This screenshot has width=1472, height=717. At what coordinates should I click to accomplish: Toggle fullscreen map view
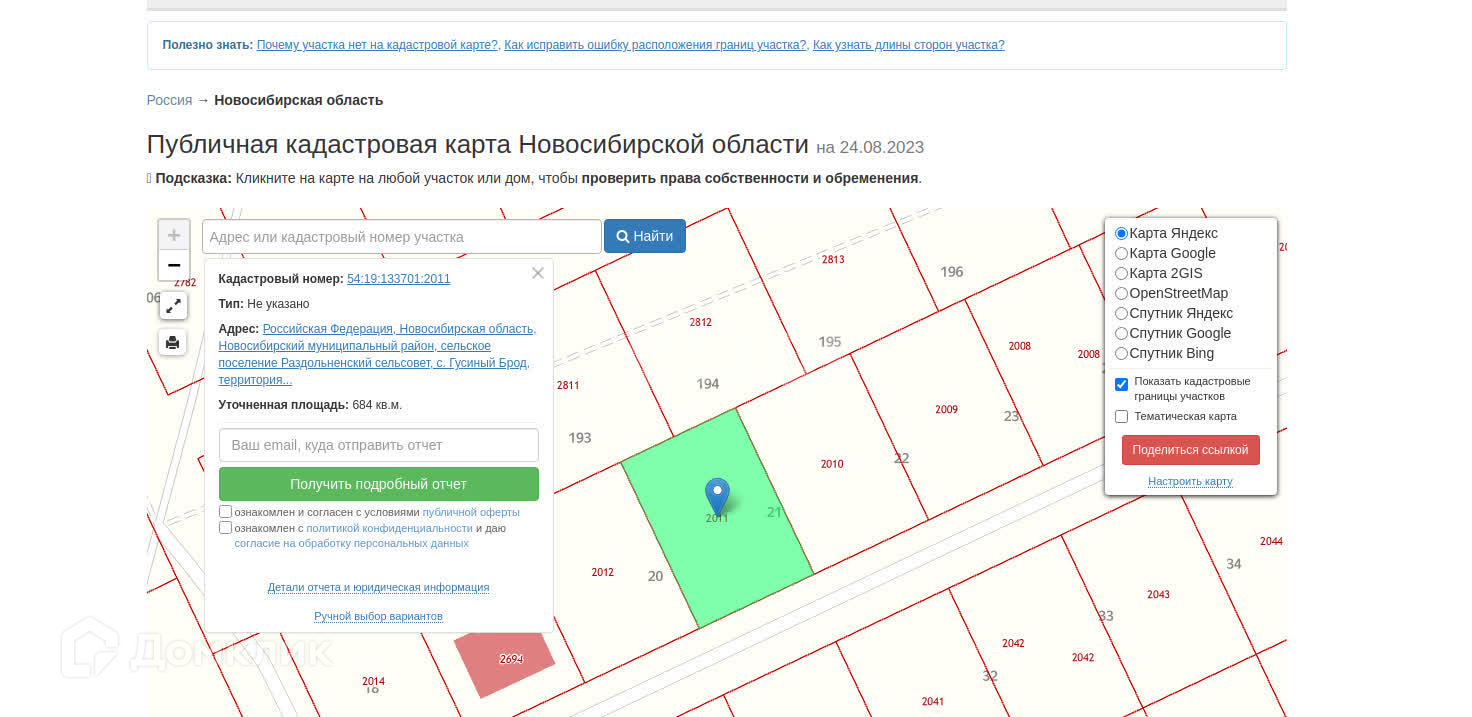tap(174, 306)
